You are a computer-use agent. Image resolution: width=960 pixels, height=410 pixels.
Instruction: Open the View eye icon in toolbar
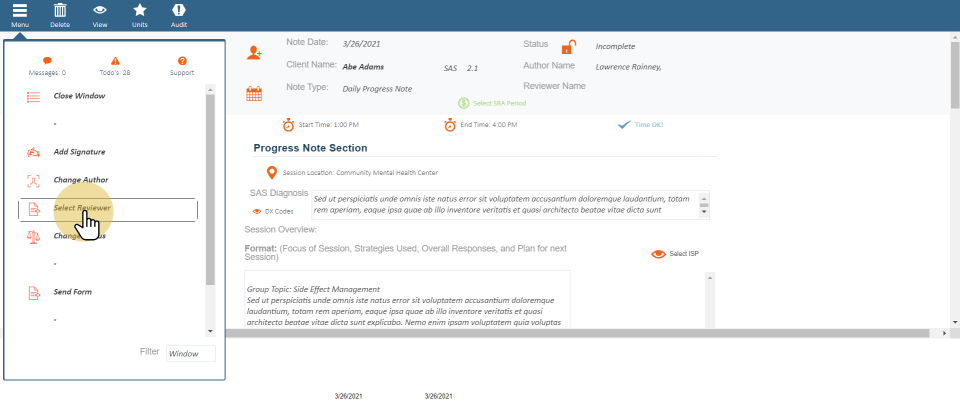(100, 11)
